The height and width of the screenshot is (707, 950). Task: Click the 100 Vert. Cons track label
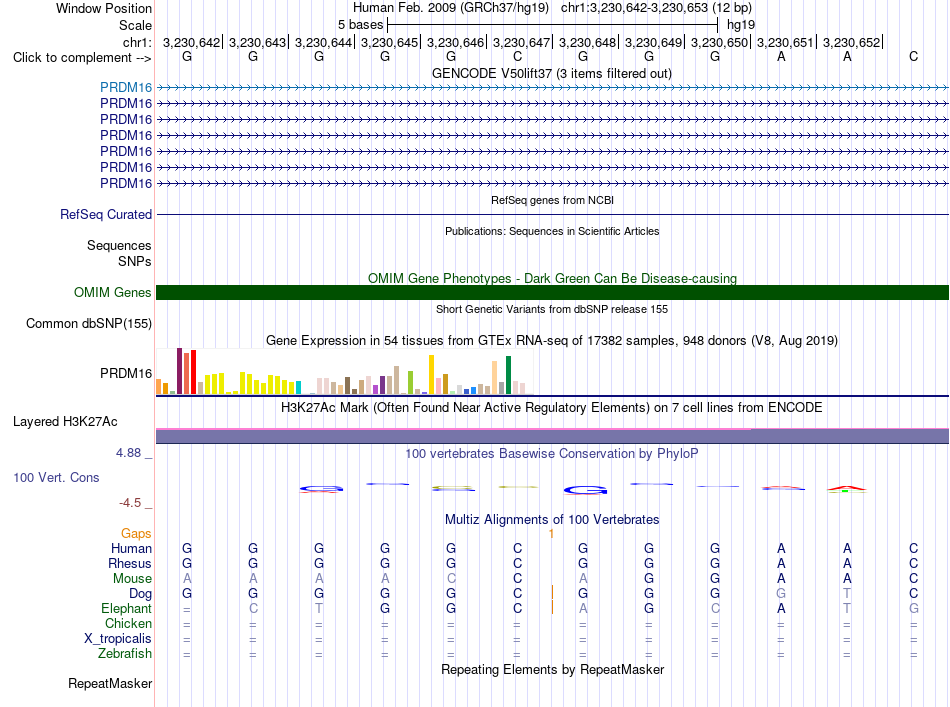56,477
